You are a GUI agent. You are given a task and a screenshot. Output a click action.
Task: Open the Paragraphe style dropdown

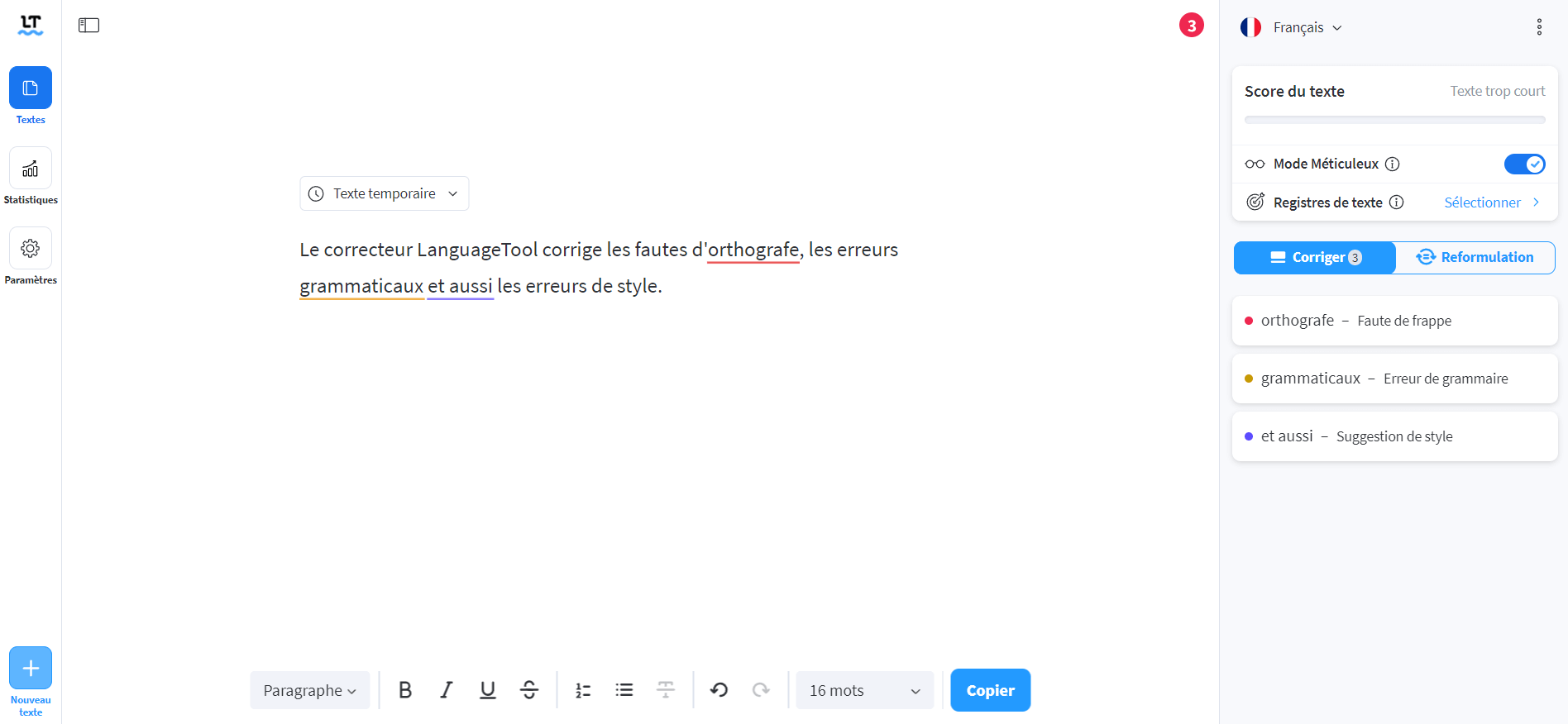click(x=310, y=690)
